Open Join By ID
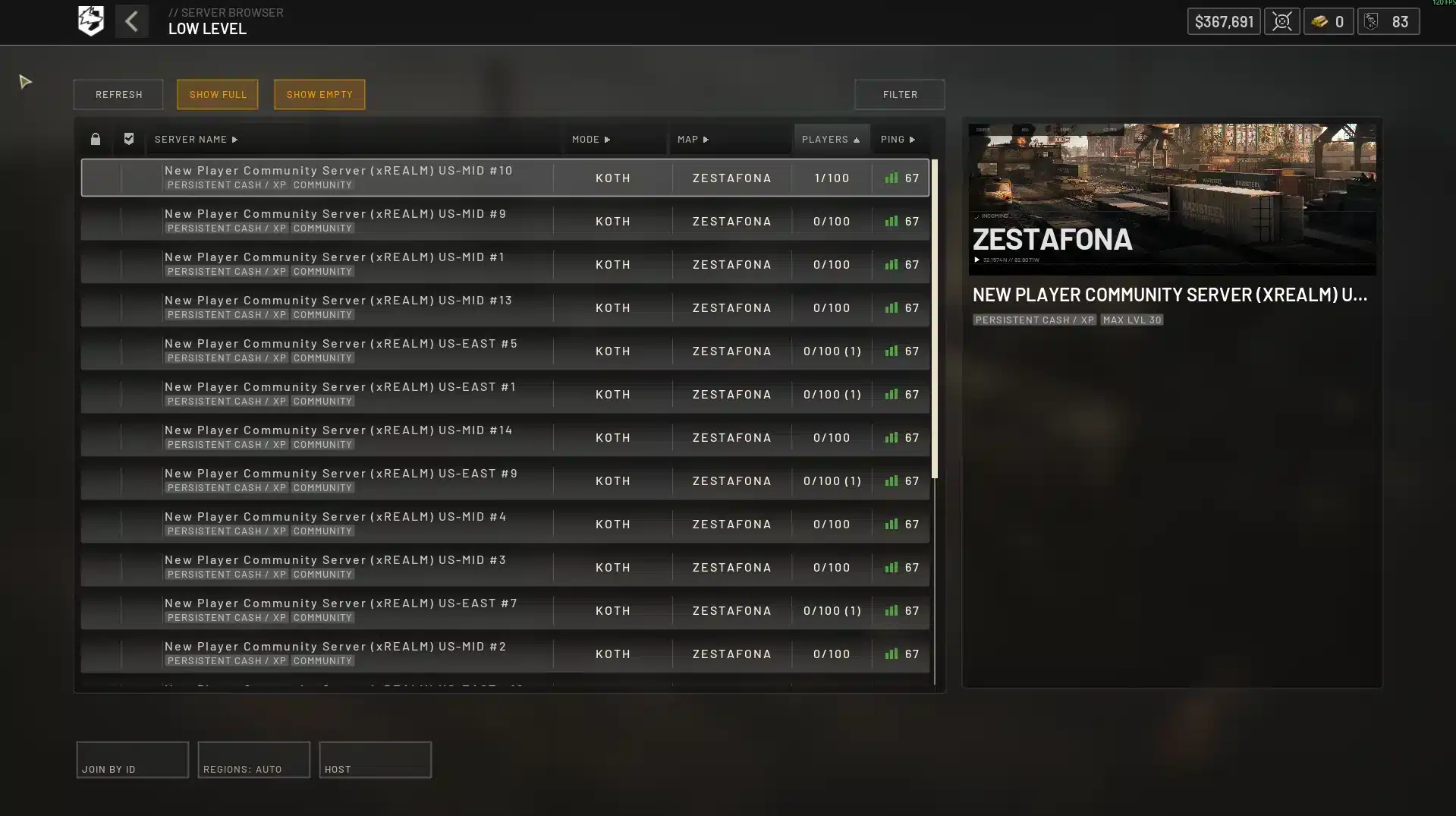This screenshot has height=816, width=1456. coord(132,759)
